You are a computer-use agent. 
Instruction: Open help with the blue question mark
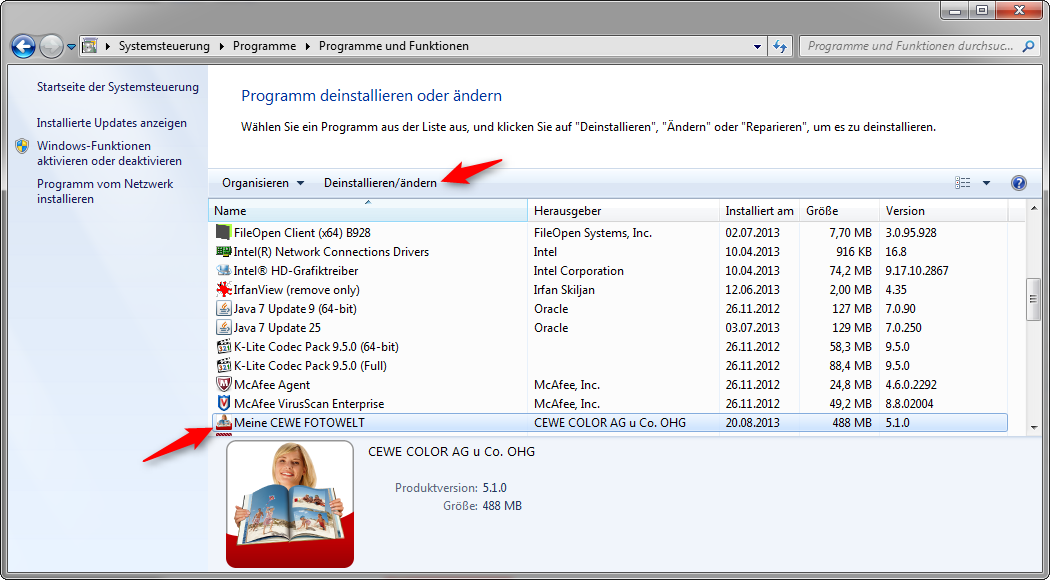(1019, 183)
